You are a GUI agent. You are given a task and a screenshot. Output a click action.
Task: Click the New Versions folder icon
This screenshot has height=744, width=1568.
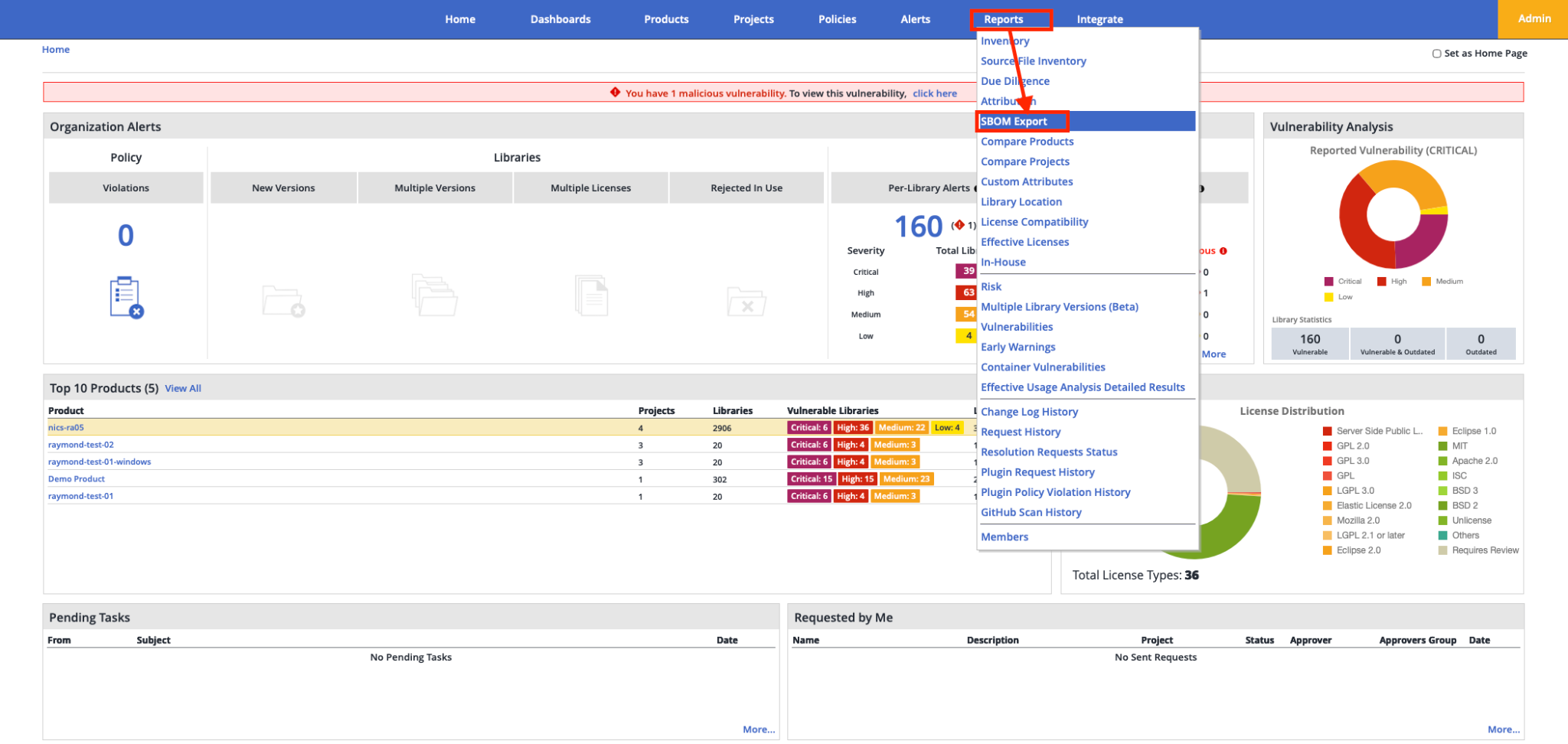point(283,301)
